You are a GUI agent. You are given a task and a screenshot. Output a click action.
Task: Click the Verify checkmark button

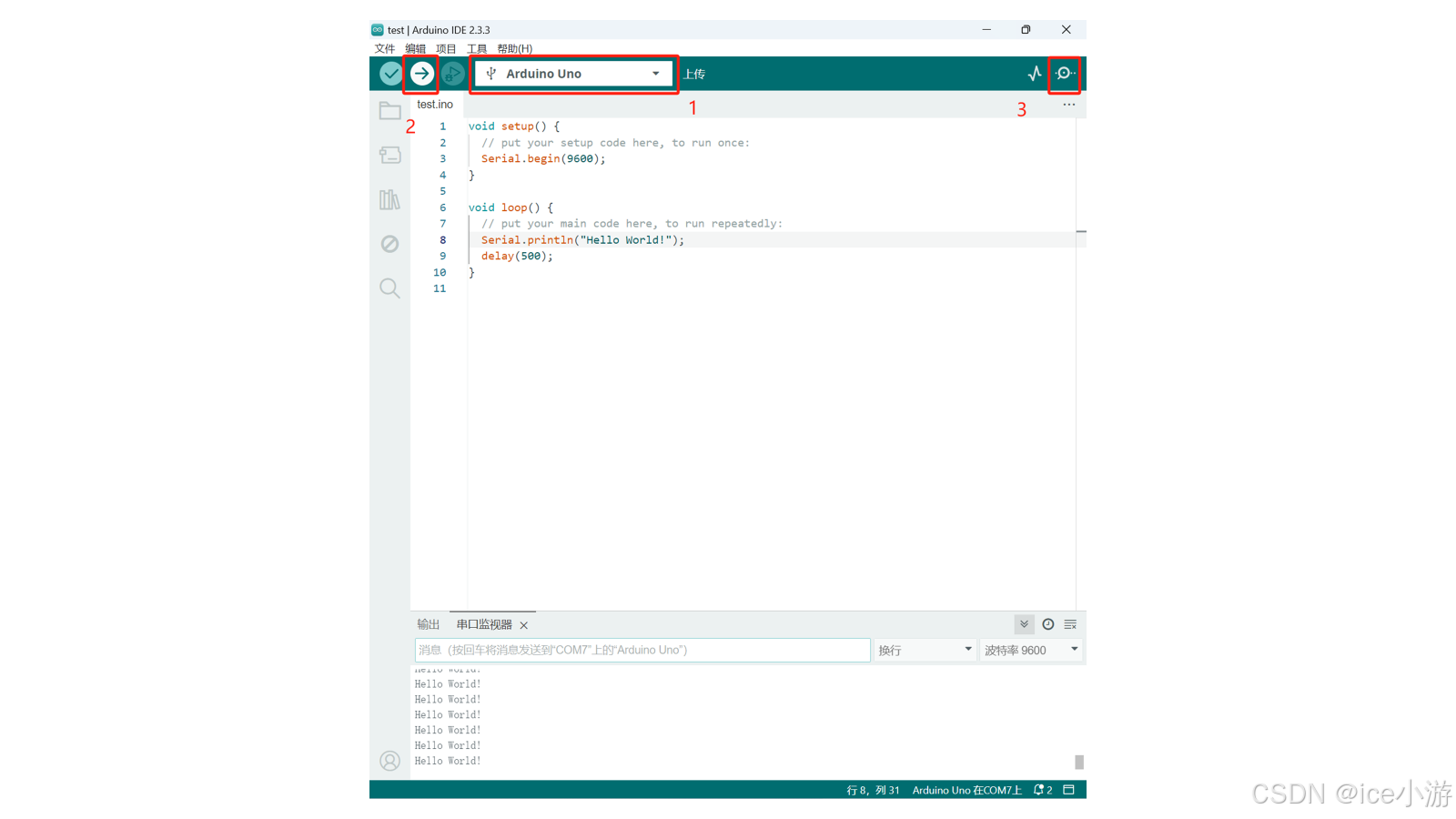click(390, 74)
